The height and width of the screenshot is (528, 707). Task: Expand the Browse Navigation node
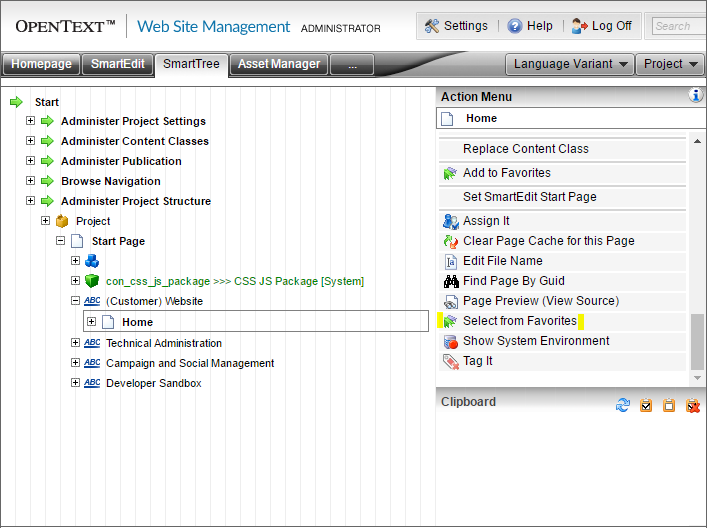(30, 180)
